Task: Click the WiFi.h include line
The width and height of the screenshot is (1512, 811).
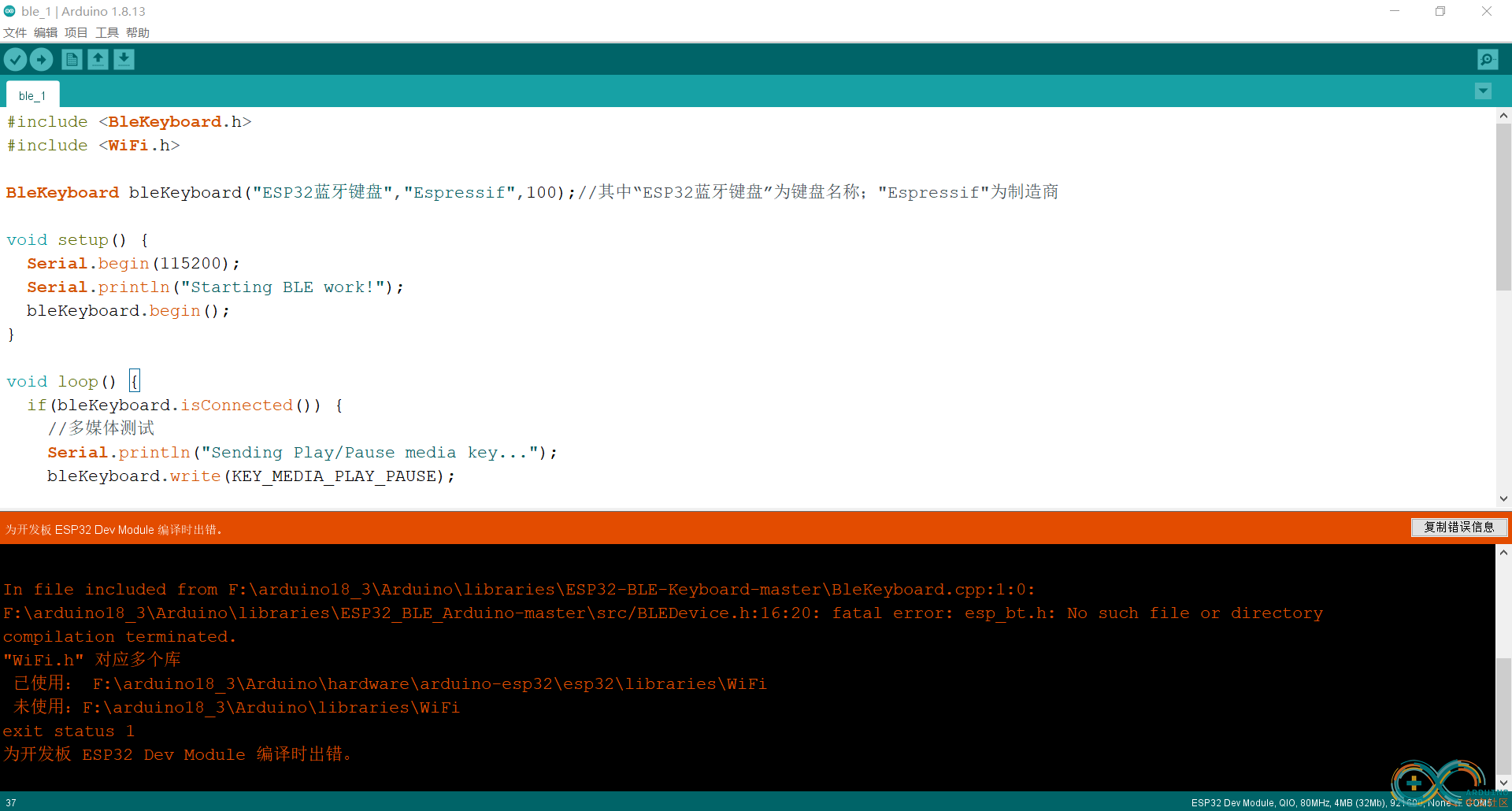Action: [x=93, y=146]
